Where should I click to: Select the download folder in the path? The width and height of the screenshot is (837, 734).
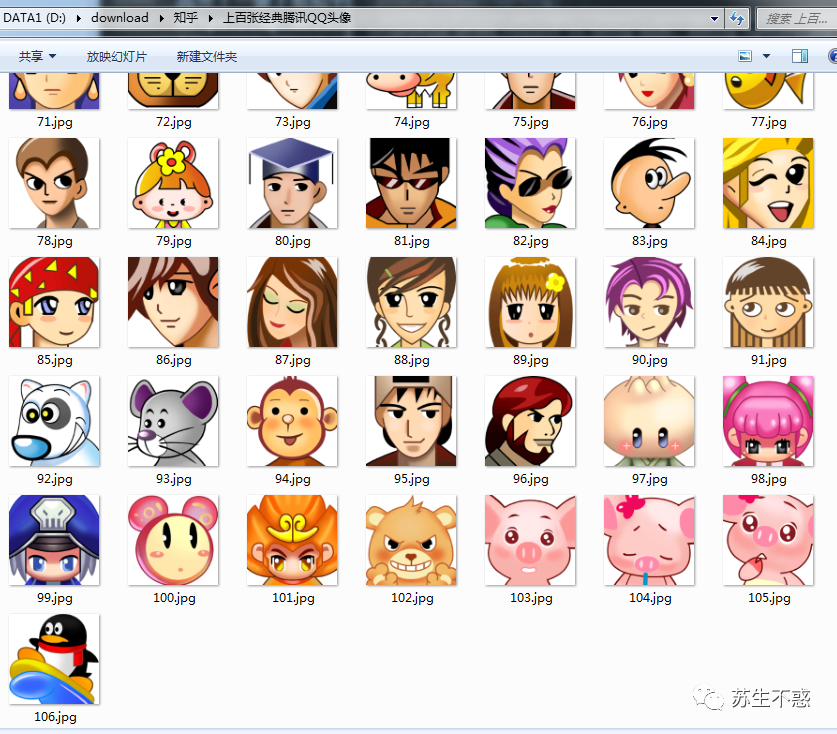tap(120, 18)
